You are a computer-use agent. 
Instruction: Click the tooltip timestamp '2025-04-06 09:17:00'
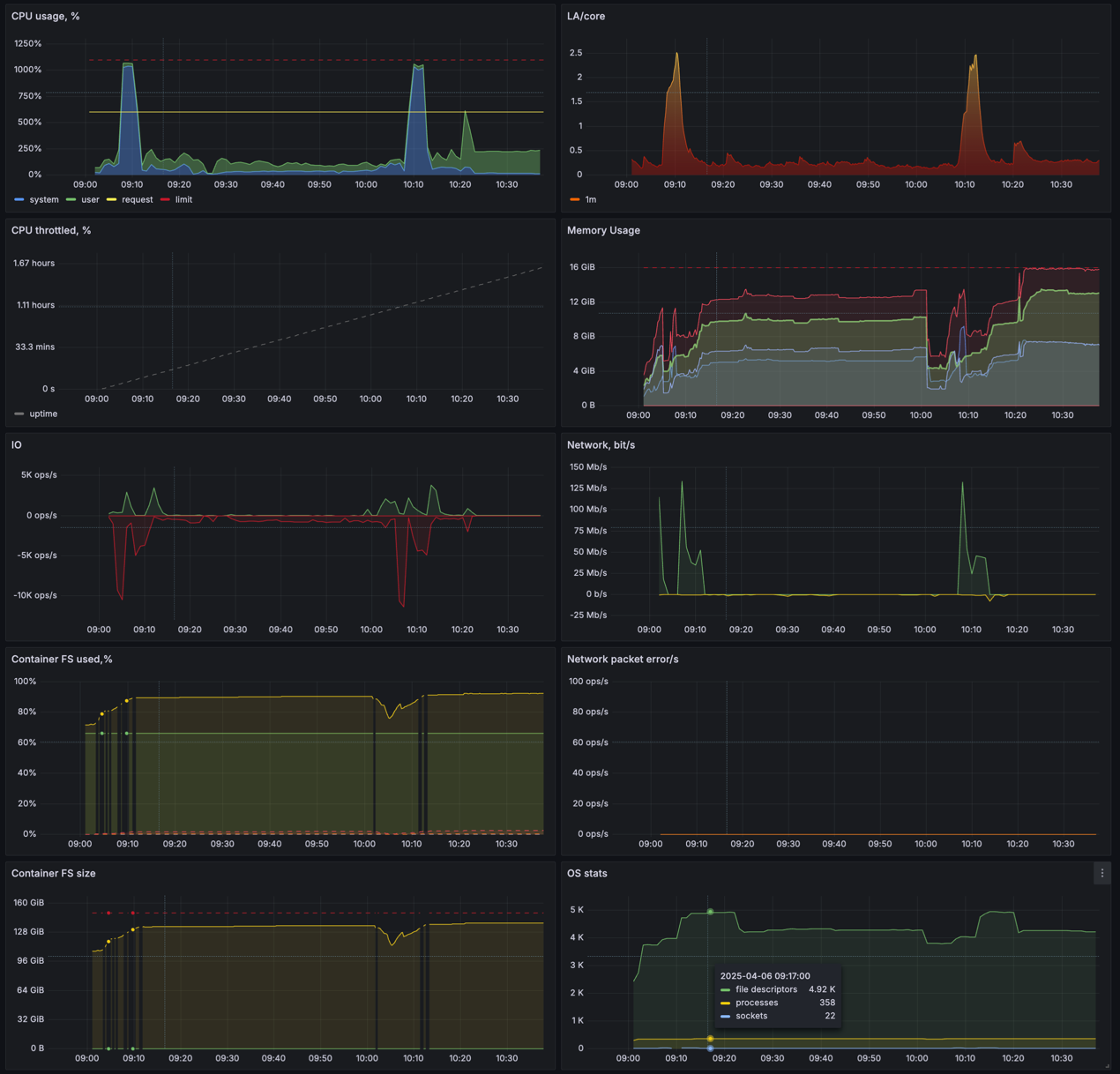pos(765,976)
